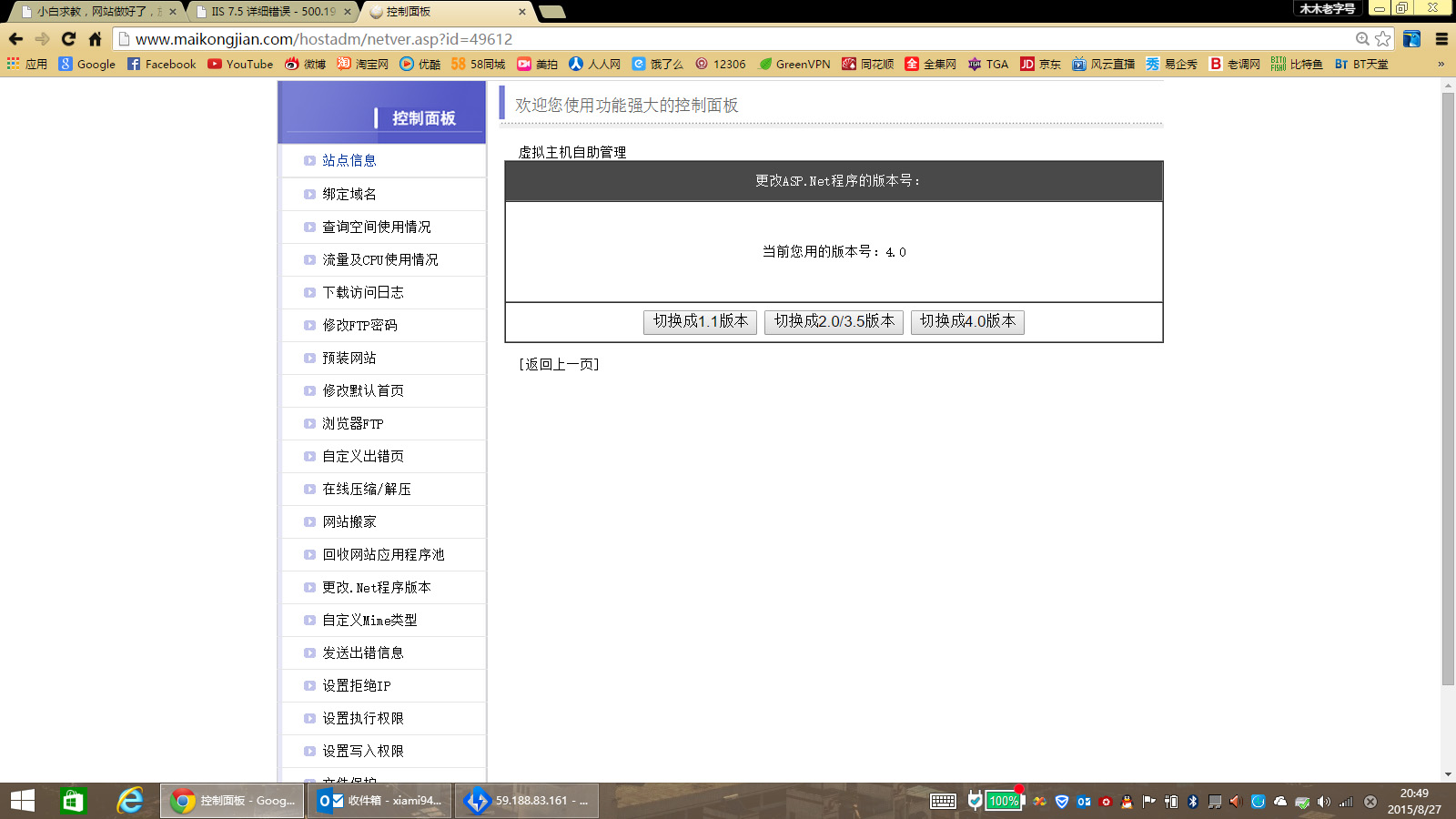Click the 返回上一页 link
Viewport: 1456px width, 819px height.
(x=559, y=364)
